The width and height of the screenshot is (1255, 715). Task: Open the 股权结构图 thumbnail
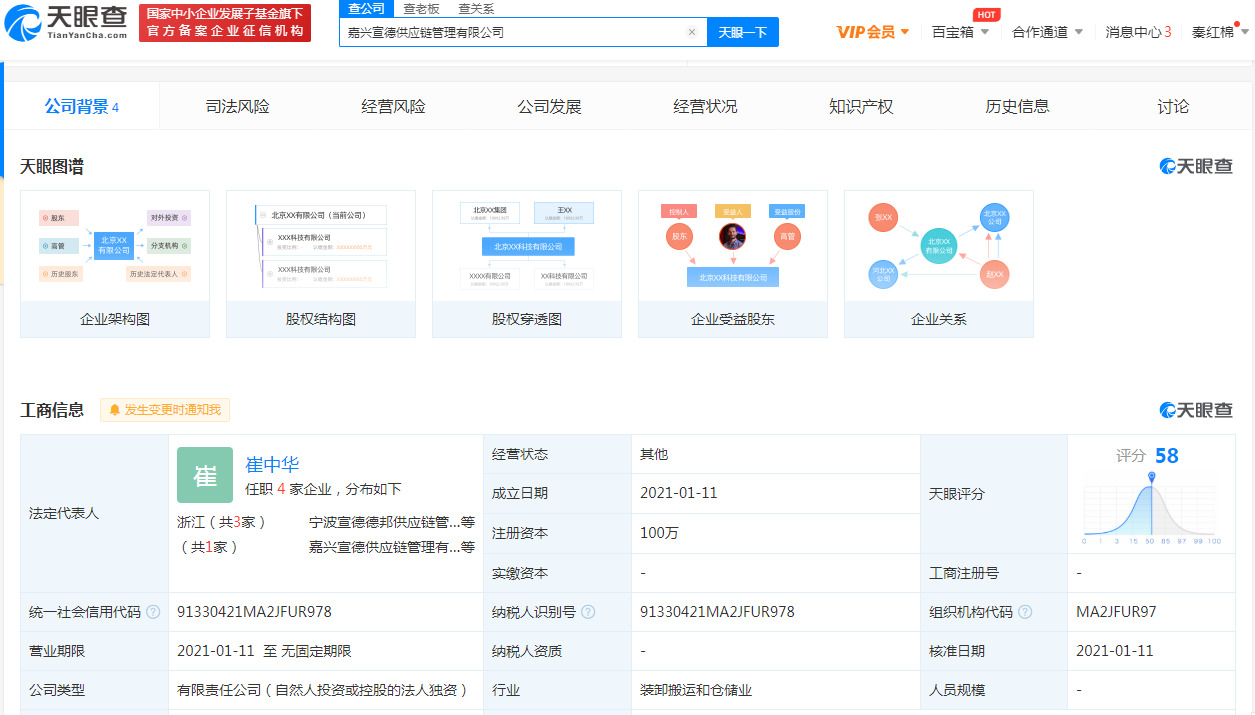click(x=321, y=264)
